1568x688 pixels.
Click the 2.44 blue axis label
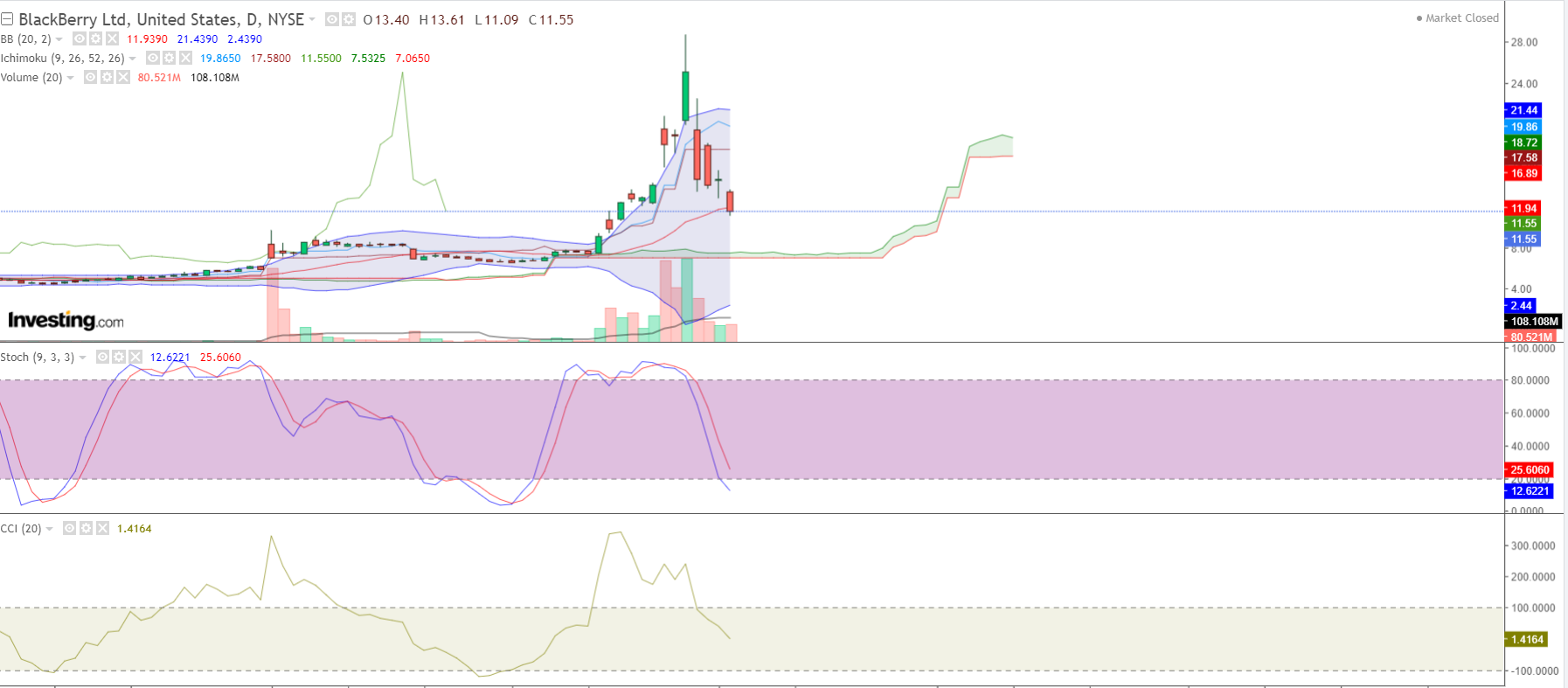pyautogui.click(x=1521, y=306)
